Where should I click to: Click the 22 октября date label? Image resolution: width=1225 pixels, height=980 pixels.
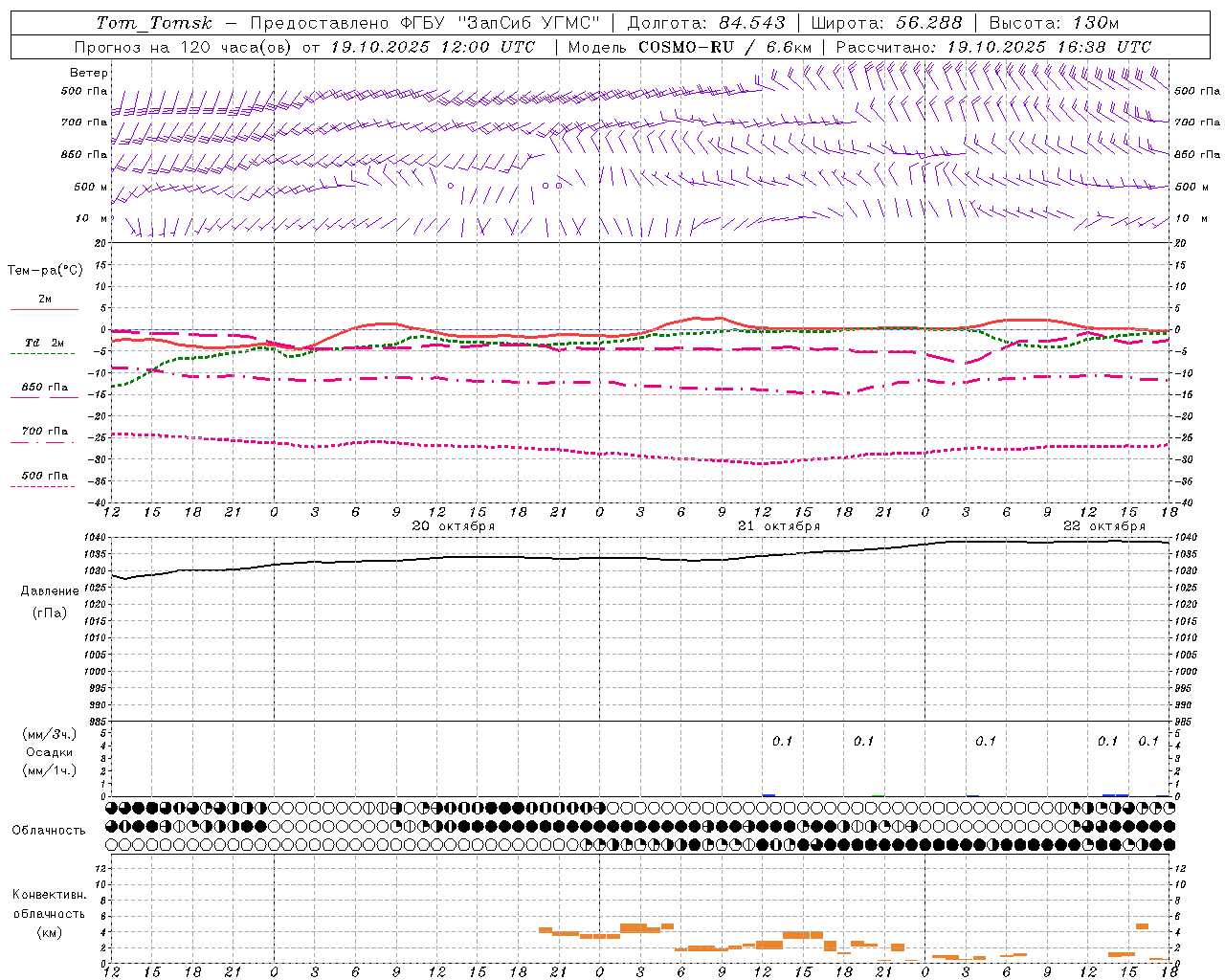(1104, 526)
